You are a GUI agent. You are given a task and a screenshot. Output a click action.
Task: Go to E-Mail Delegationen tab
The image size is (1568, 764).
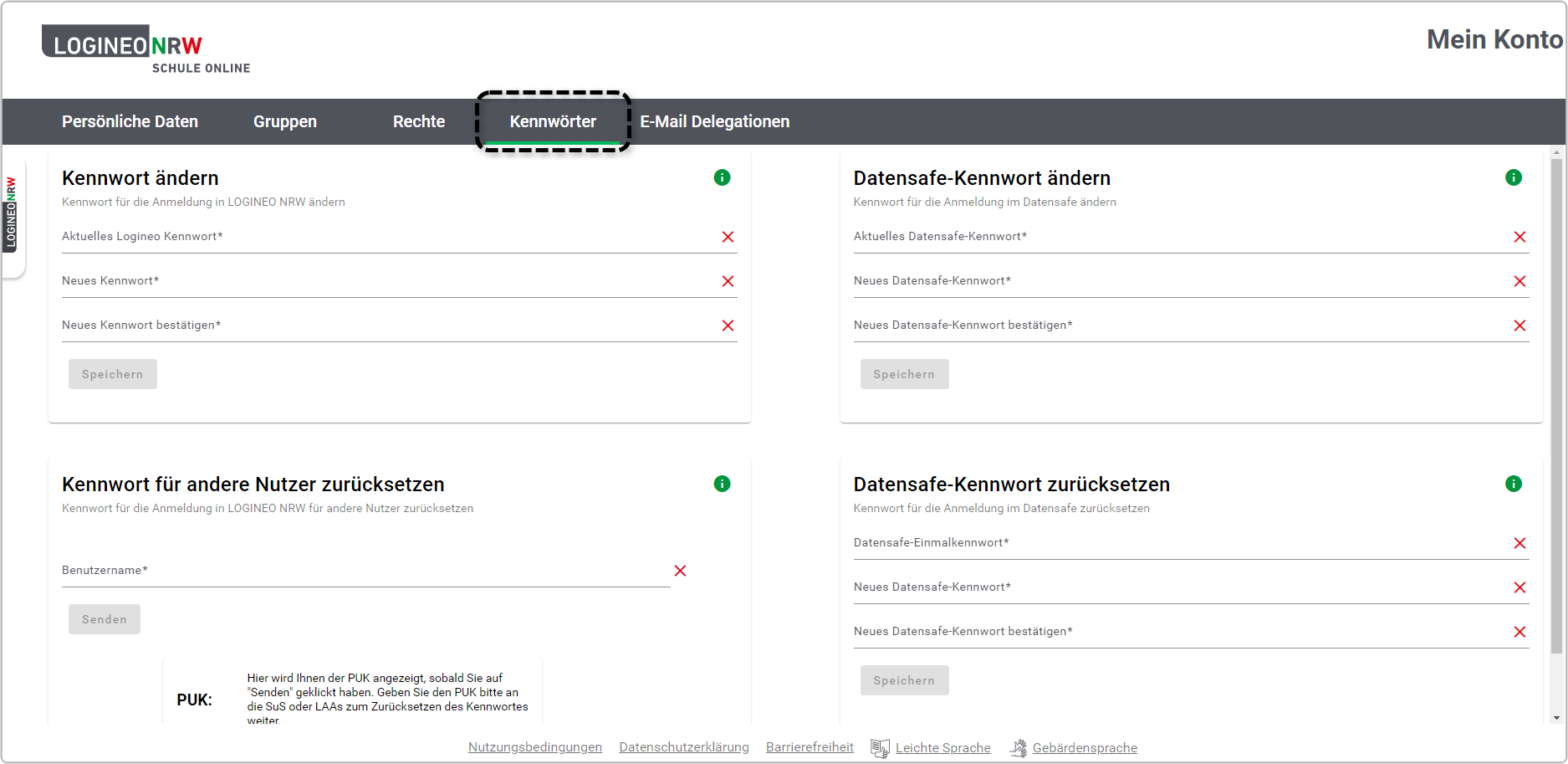[715, 121]
